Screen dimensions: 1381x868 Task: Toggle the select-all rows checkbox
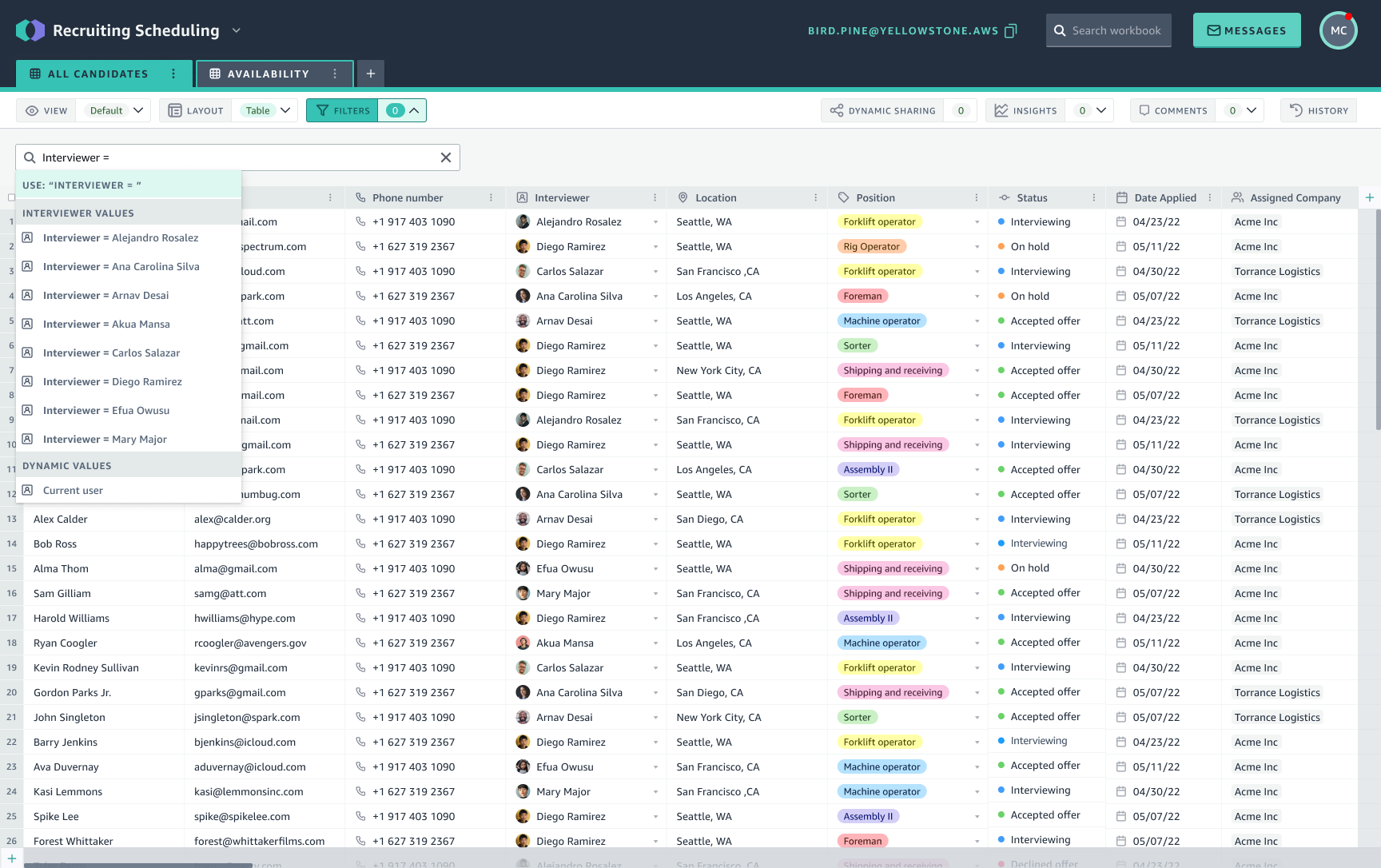click(11, 197)
